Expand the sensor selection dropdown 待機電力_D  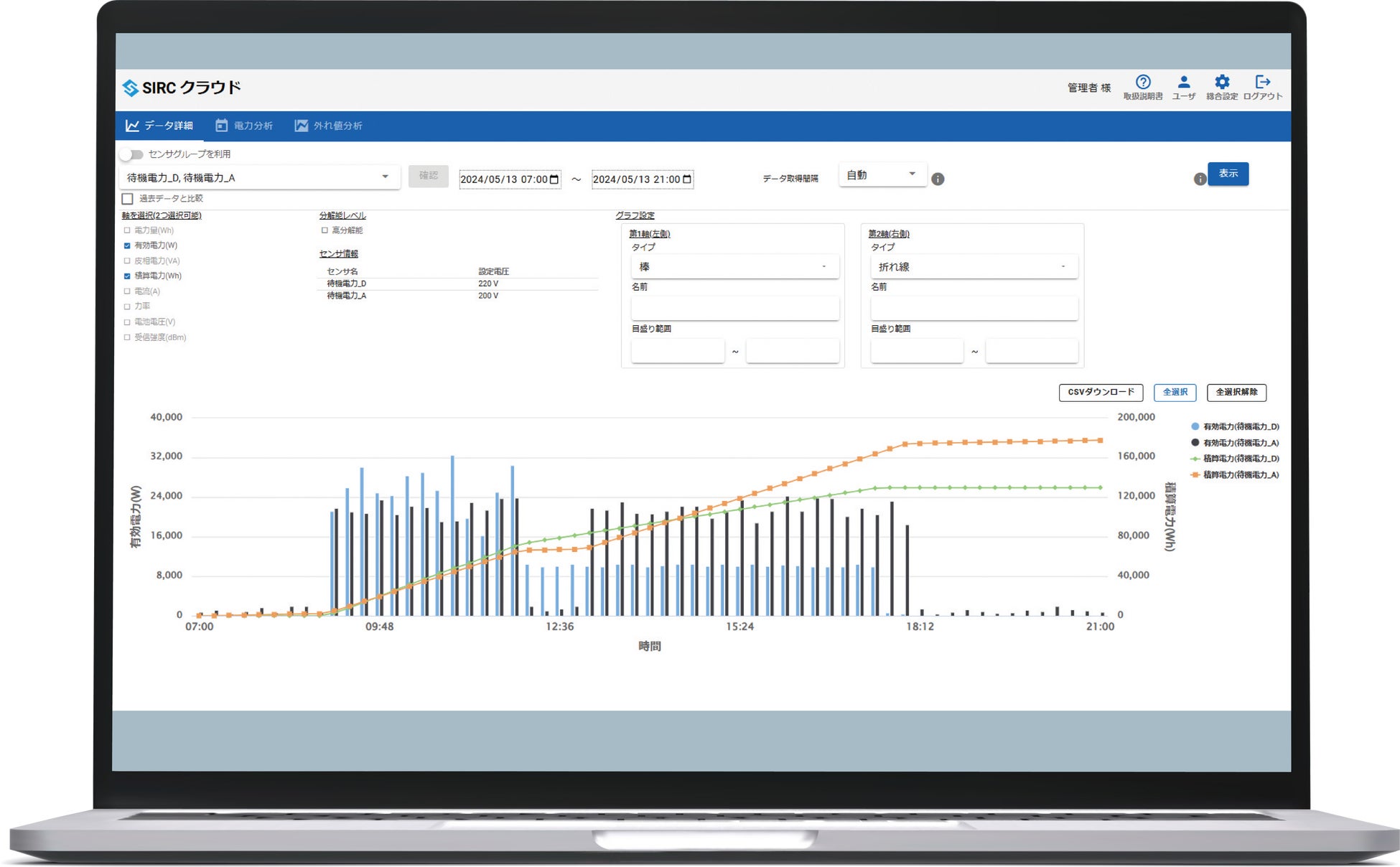pos(259,177)
